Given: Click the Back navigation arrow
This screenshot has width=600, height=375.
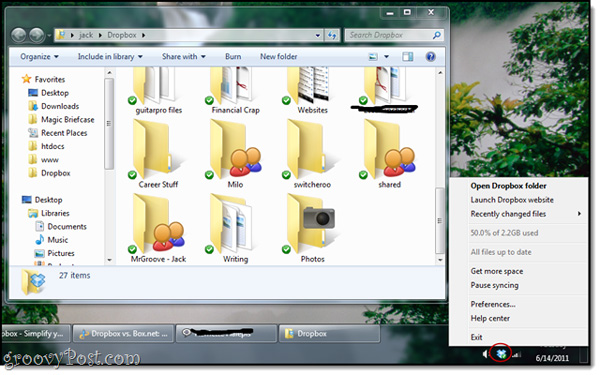Looking at the screenshot, I should coord(18,35).
